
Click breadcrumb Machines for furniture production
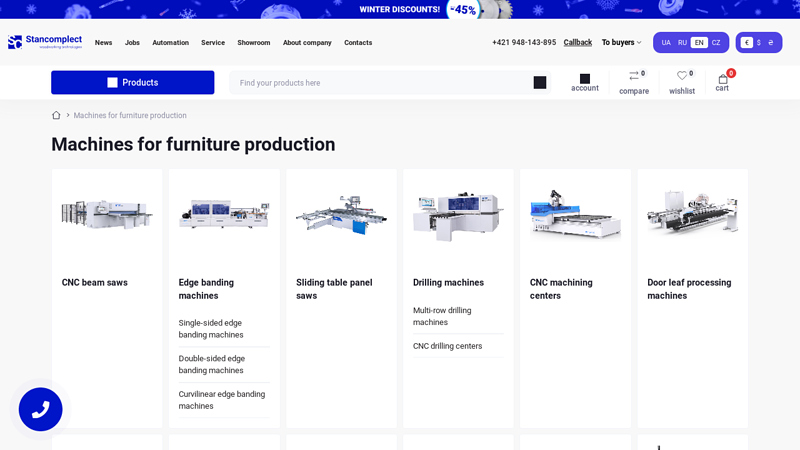click(x=130, y=115)
